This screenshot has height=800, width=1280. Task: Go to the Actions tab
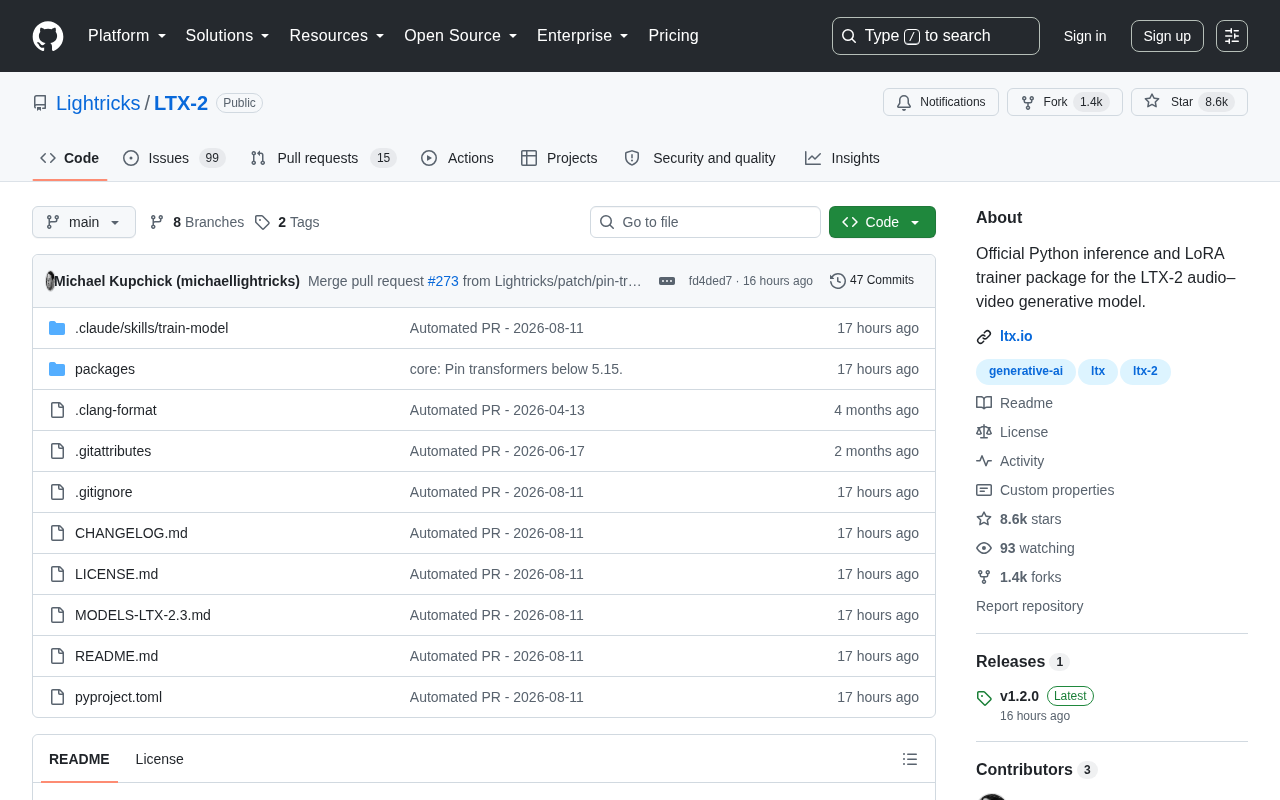coord(457,158)
